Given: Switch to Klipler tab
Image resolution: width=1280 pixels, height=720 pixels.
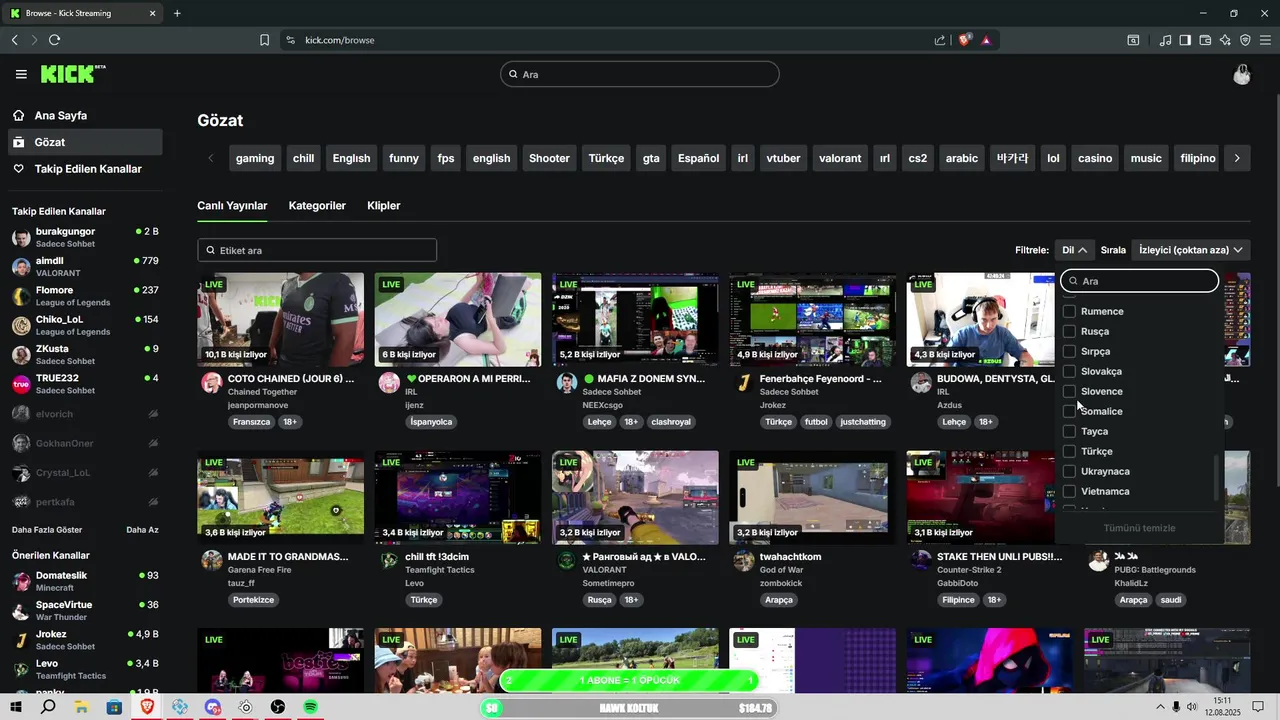Looking at the screenshot, I should click(x=384, y=206).
